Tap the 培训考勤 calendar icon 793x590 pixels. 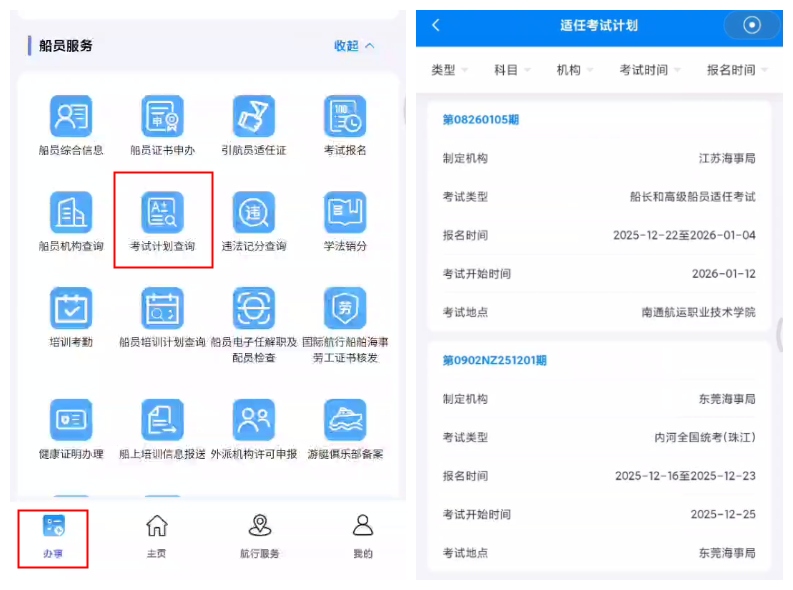tap(71, 308)
